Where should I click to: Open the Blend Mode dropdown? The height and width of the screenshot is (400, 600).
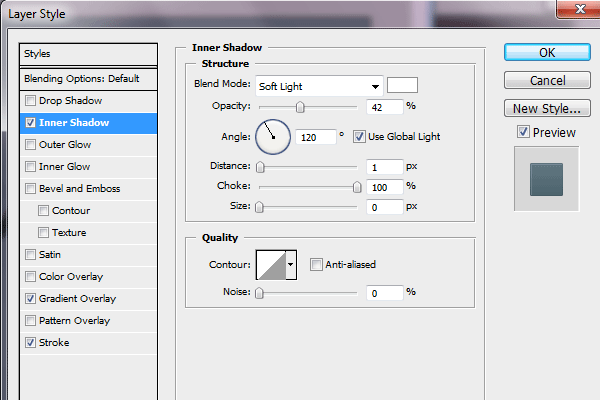click(319, 86)
